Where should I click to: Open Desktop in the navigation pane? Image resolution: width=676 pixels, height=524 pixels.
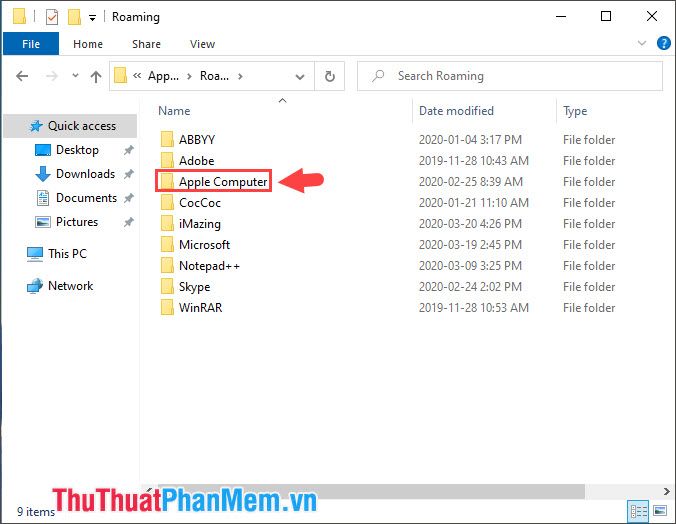coord(77,150)
